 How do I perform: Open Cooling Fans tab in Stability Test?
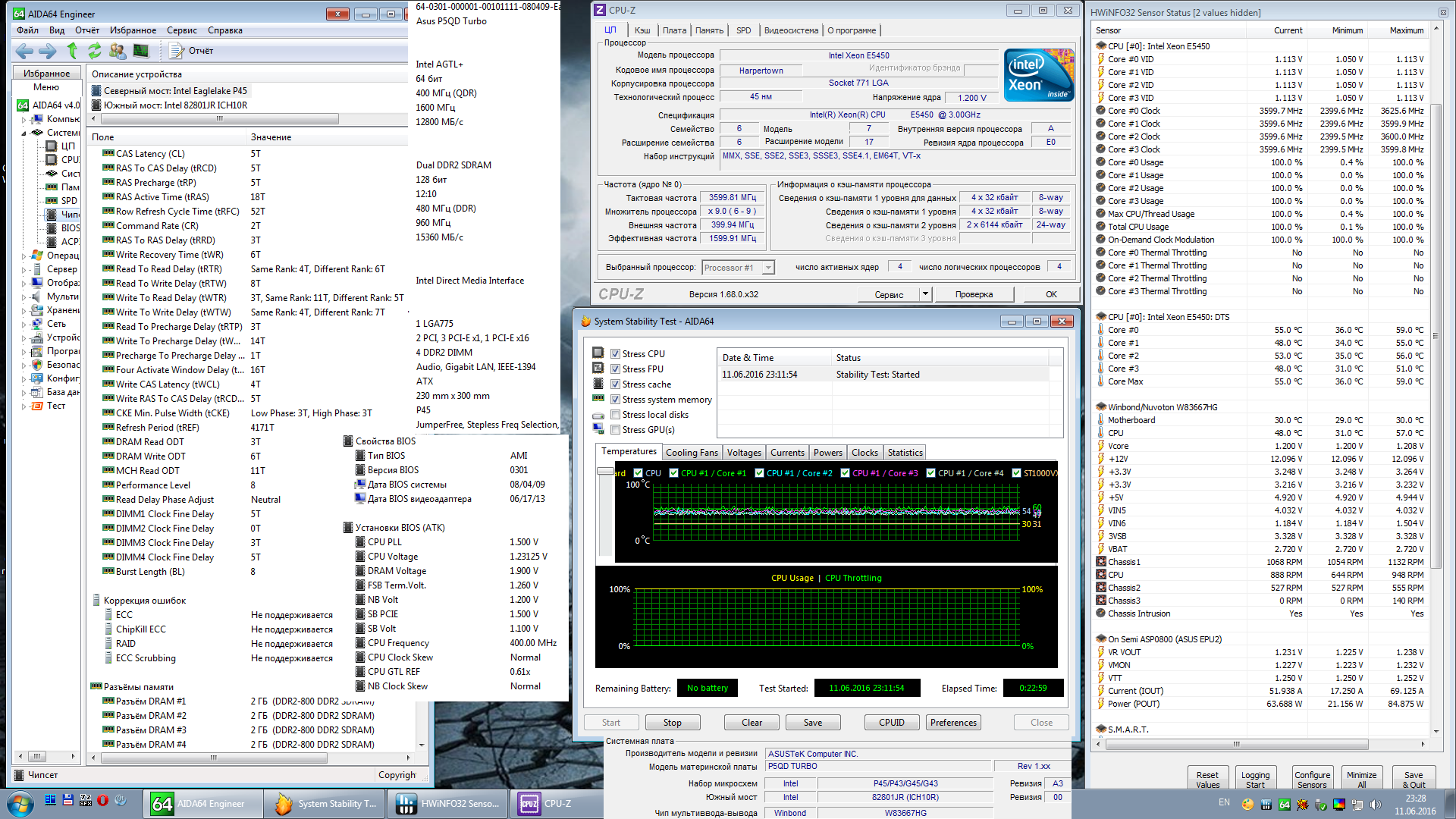click(692, 453)
